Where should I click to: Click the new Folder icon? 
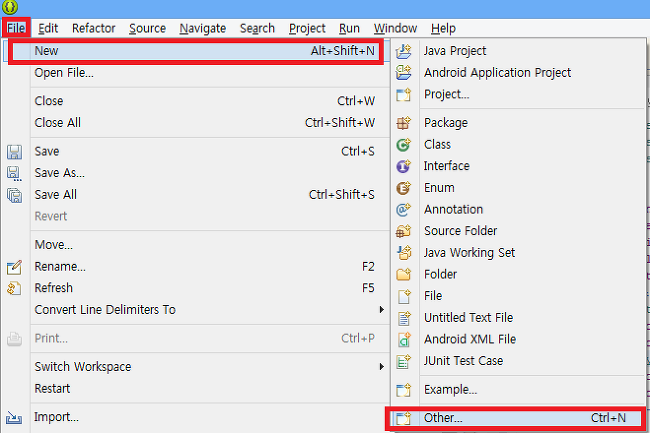pyautogui.click(x=403, y=274)
